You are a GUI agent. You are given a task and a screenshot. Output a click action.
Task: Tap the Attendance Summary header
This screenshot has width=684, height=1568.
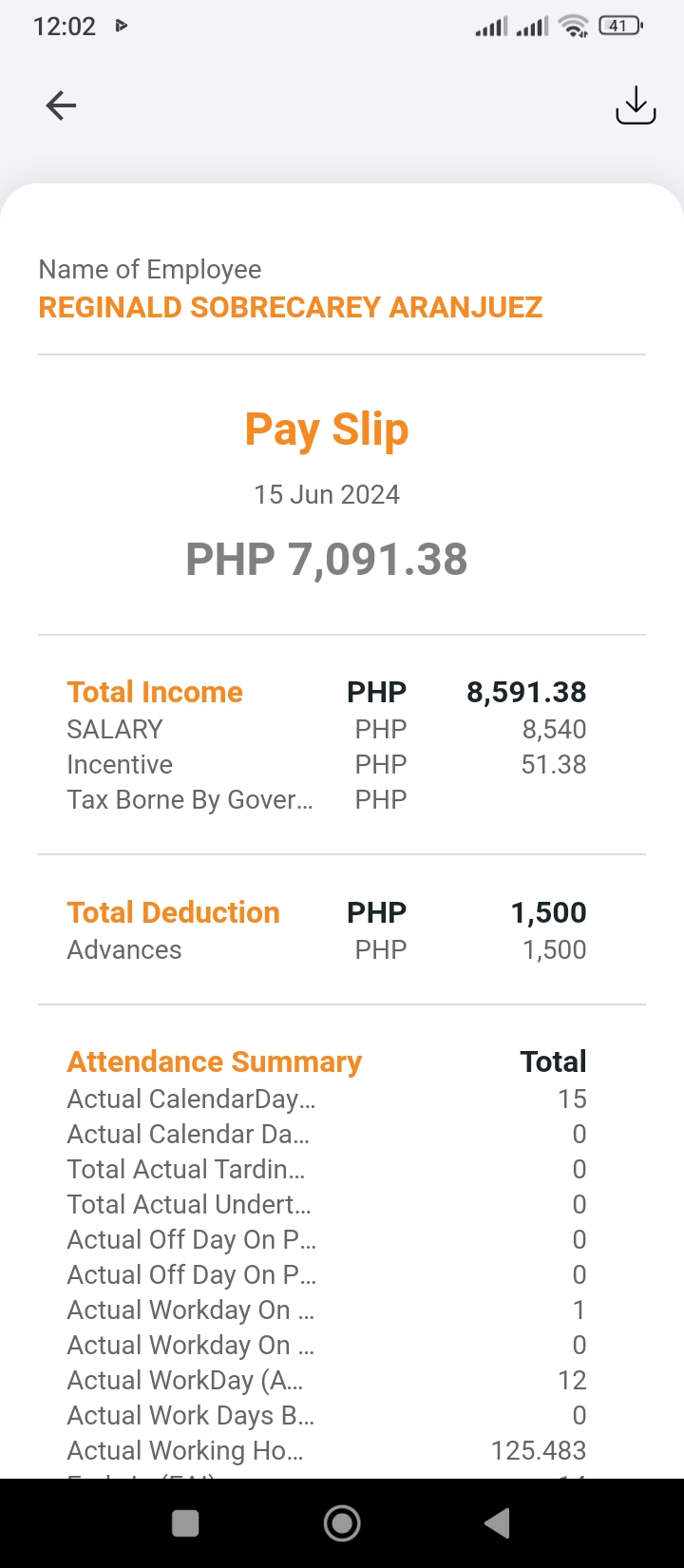coord(214,1061)
